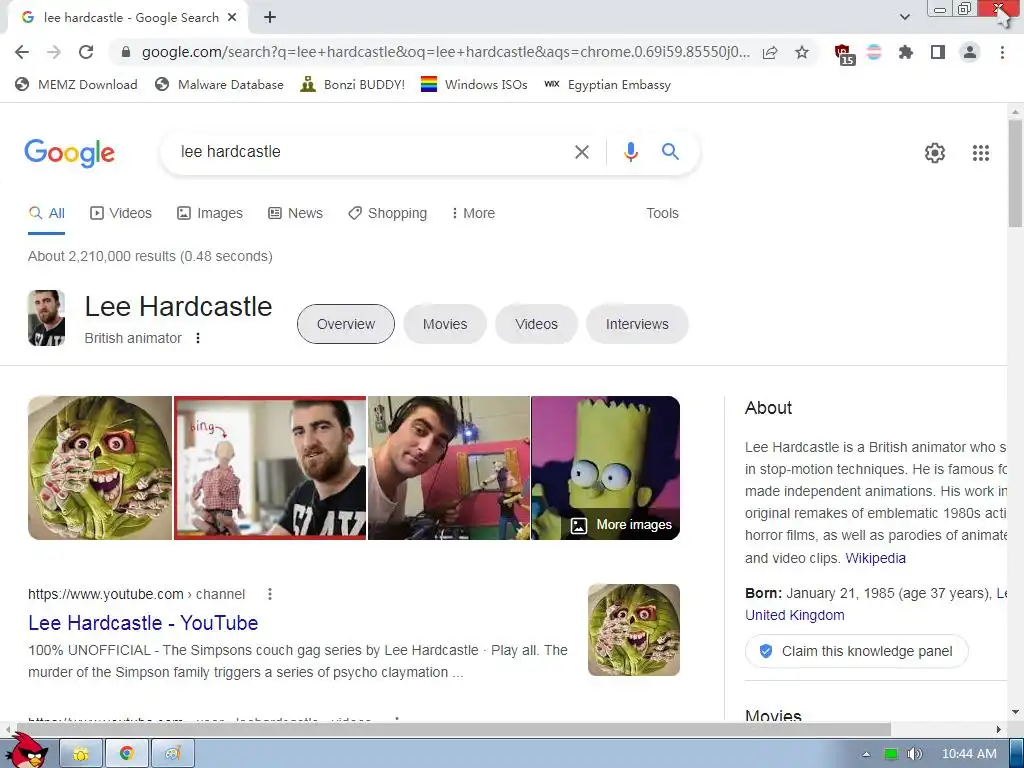This screenshot has height=768, width=1024.
Task: Open options dots next to British animator
Action: [x=198, y=338]
